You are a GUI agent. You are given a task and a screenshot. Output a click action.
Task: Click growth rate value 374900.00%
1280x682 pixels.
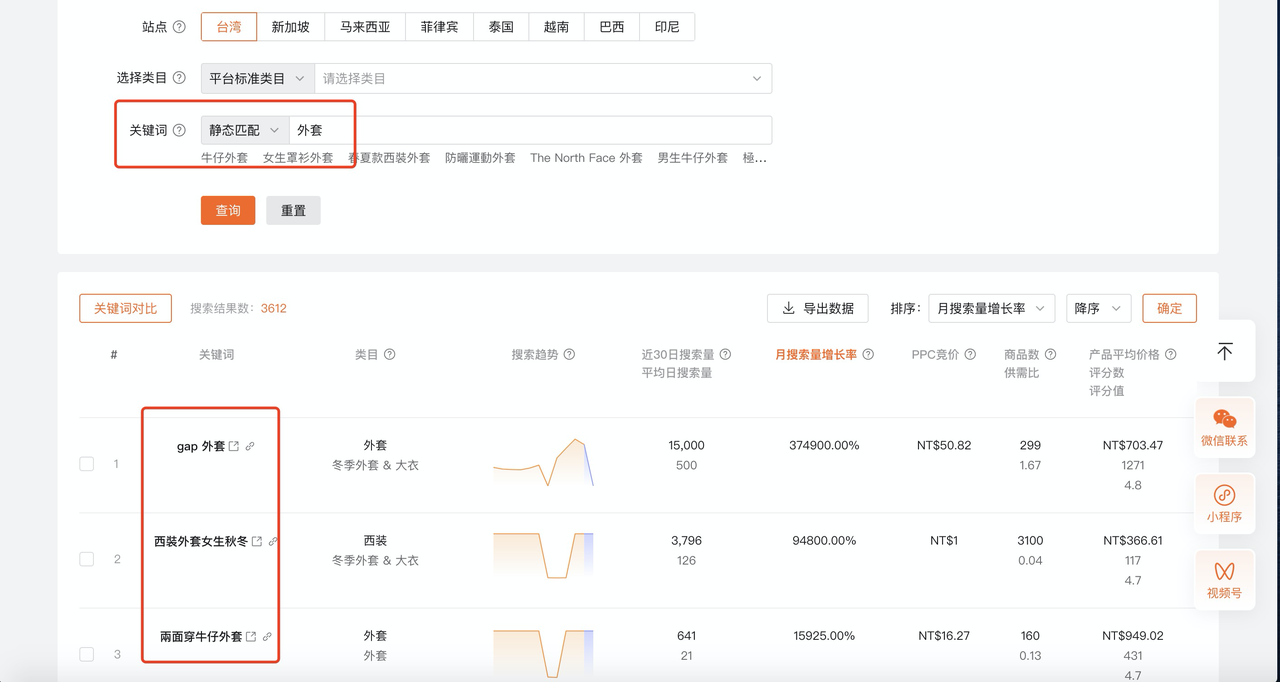click(824, 445)
